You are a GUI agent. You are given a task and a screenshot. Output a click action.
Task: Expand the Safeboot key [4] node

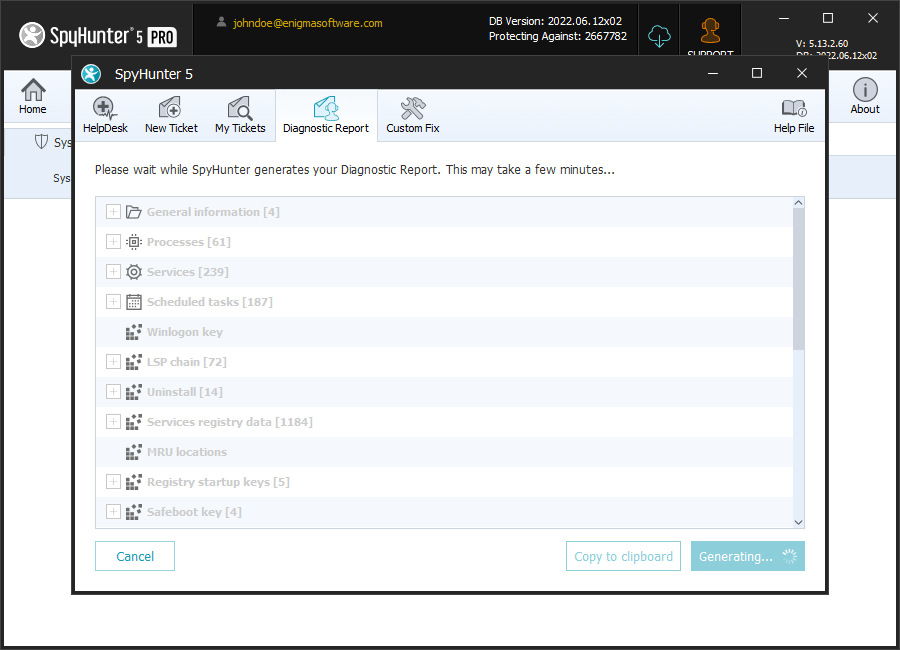pos(113,512)
